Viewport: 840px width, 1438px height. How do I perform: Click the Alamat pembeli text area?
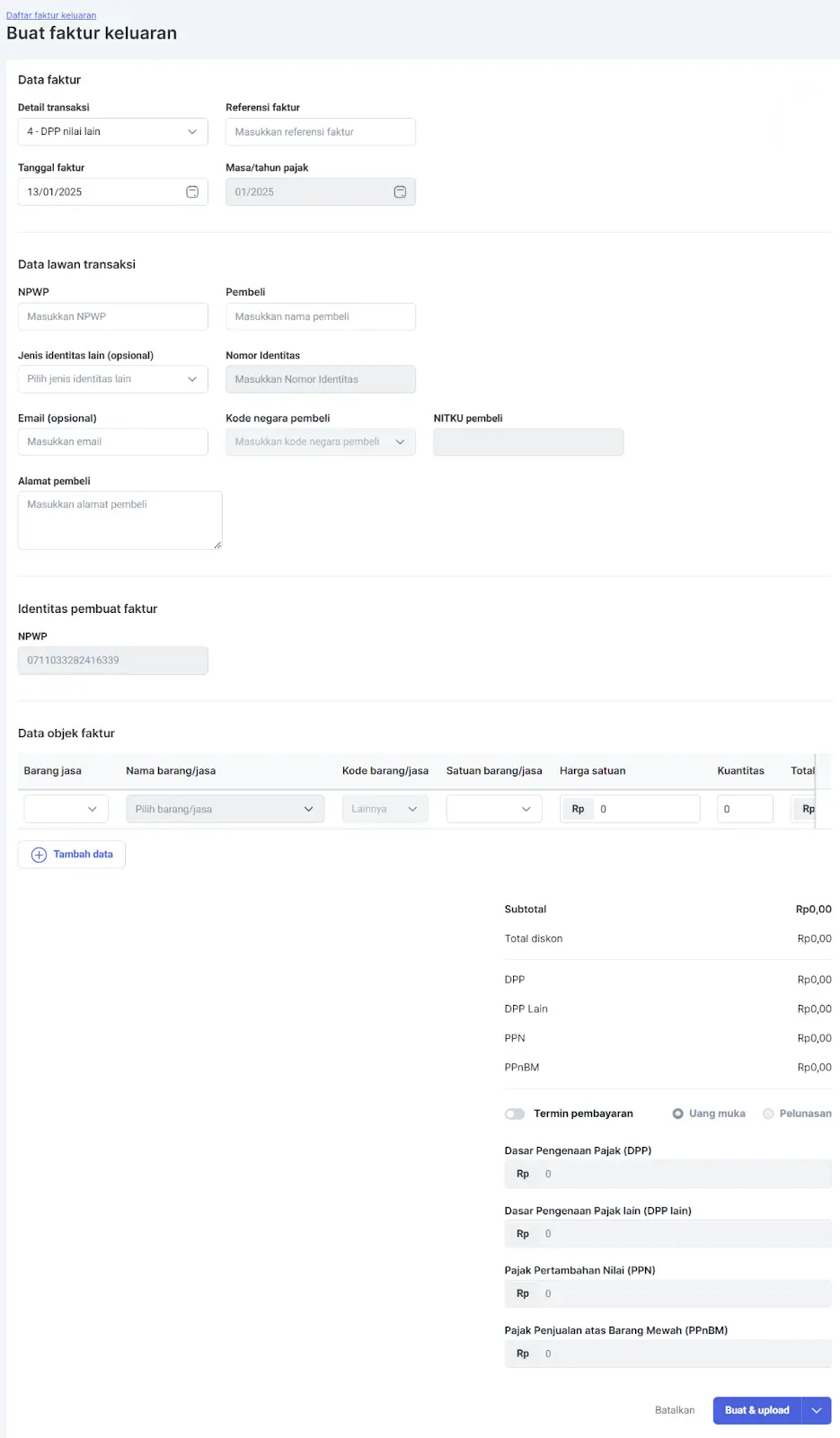click(x=120, y=520)
